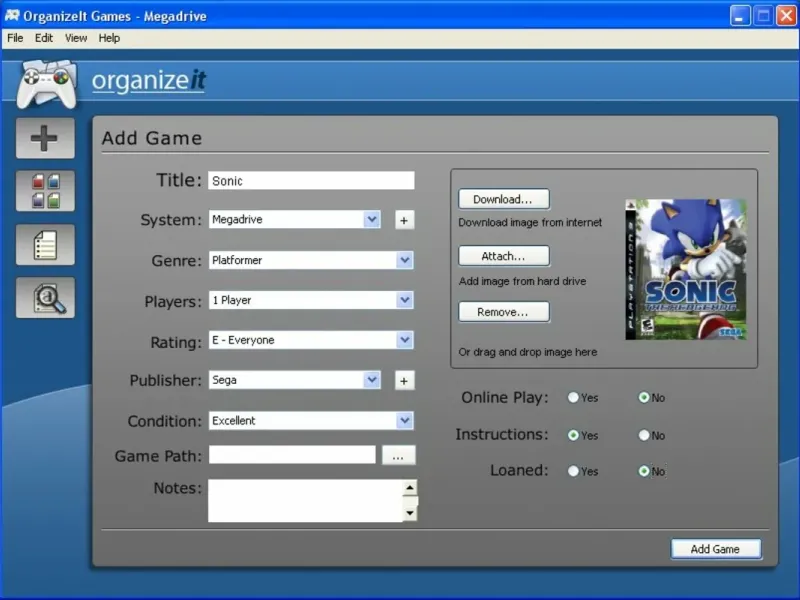Open the game collection grid sidebar icon
Screen dimensions: 800x600
point(45,191)
